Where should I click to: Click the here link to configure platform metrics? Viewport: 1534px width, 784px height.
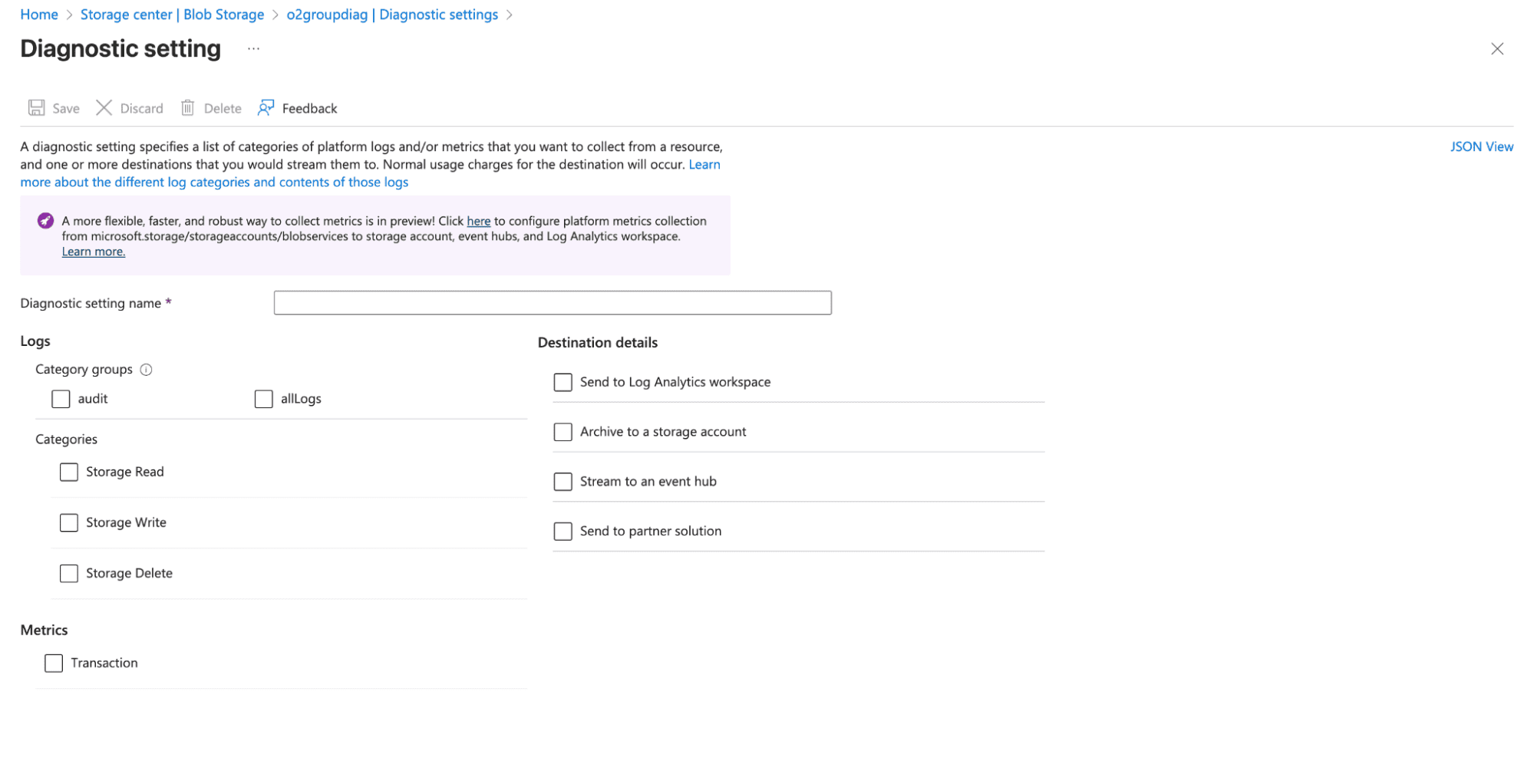click(x=479, y=221)
